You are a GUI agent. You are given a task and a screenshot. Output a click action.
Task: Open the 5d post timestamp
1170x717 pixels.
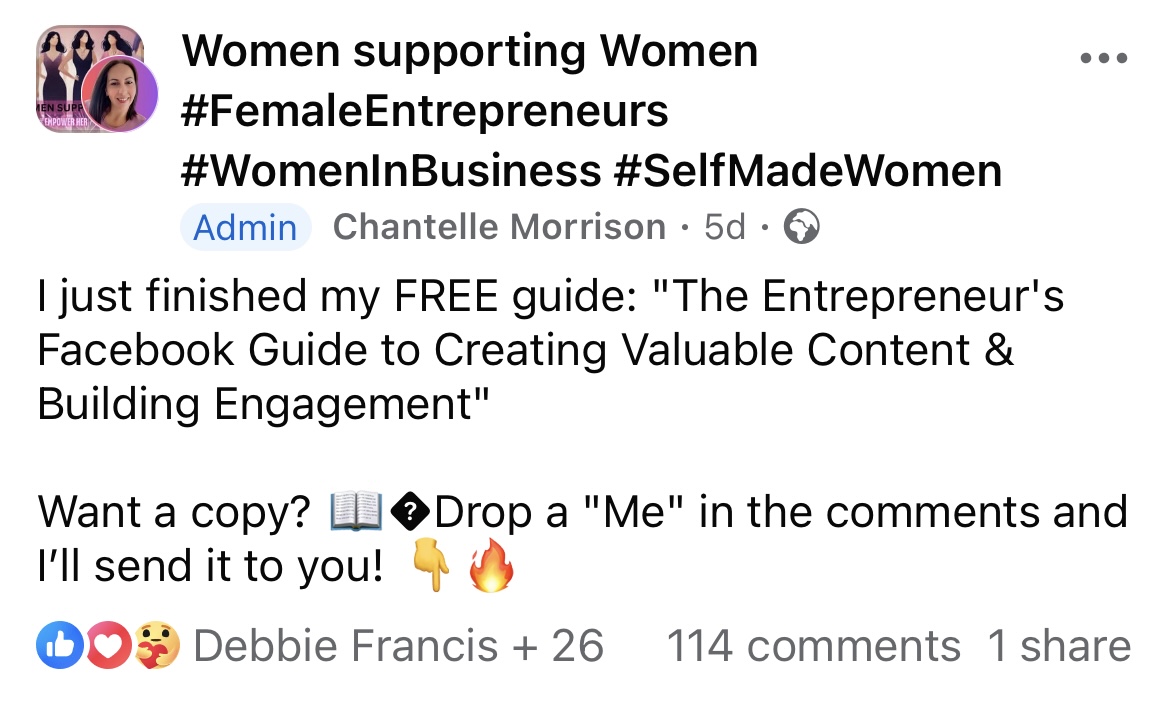coord(725,228)
